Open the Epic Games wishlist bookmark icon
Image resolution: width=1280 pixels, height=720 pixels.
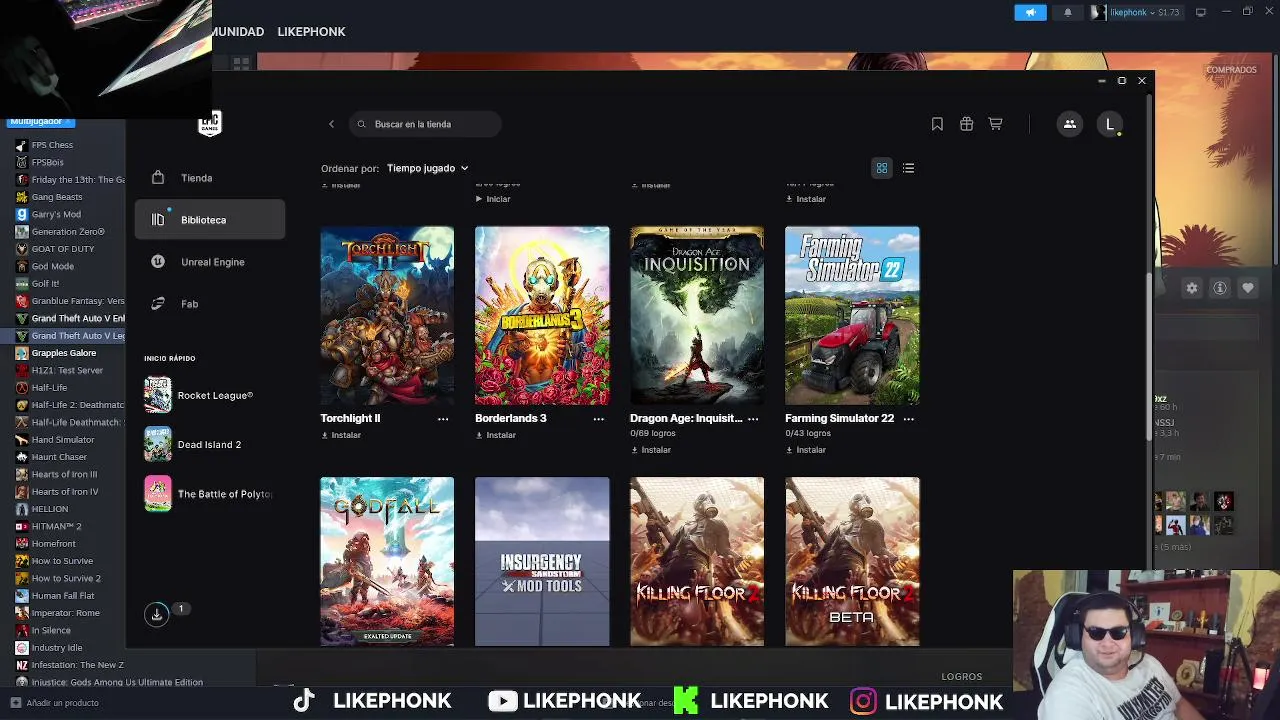tap(937, 124)
